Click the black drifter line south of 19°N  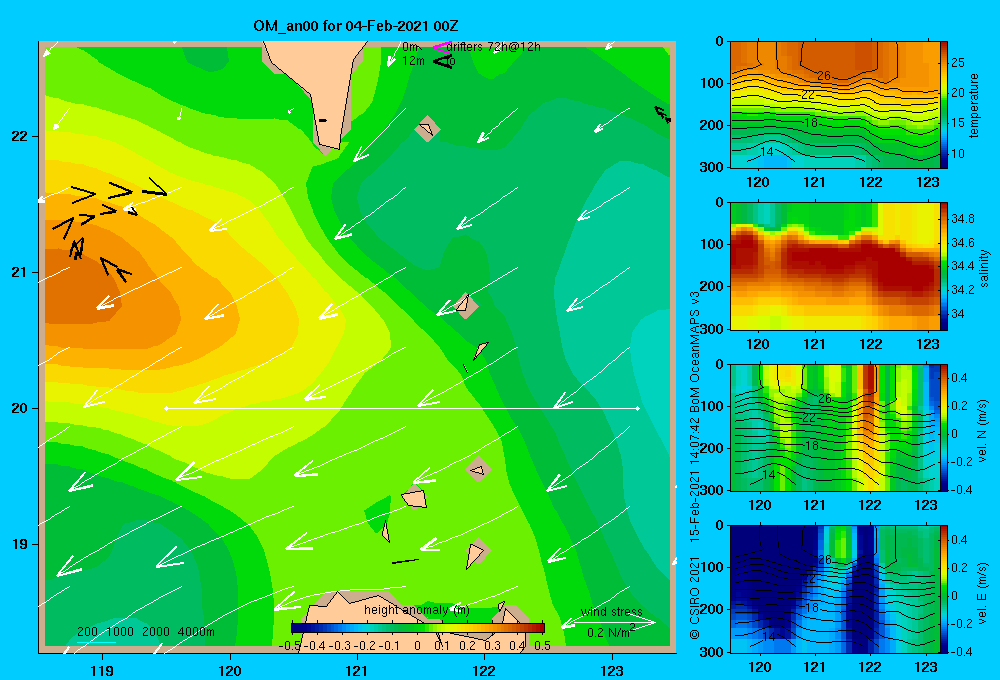click(x=405, y=561)
